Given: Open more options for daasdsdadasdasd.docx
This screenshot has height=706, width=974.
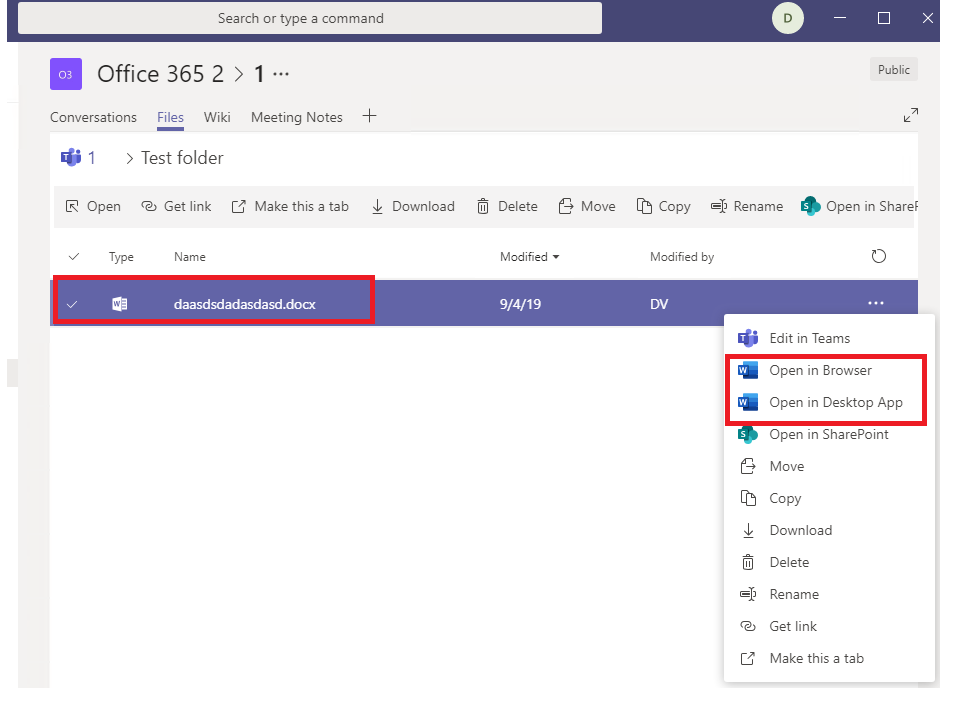Looking at the screenshot, I should pyautogui.click(x=876, y=303).
